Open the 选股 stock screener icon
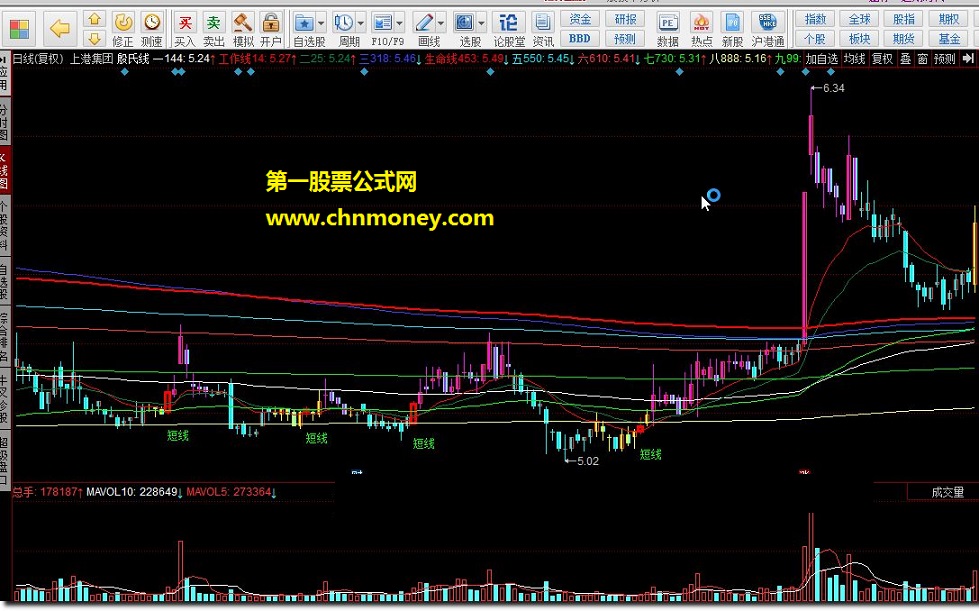Image resolution: width=979 pixels, height=611 pixels. coord(465,24)
